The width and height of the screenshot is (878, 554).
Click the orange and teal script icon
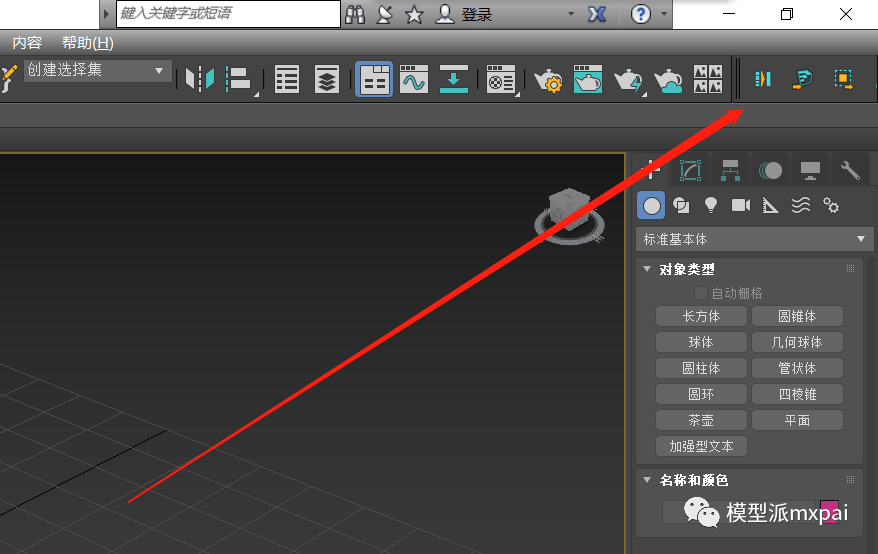802,79
